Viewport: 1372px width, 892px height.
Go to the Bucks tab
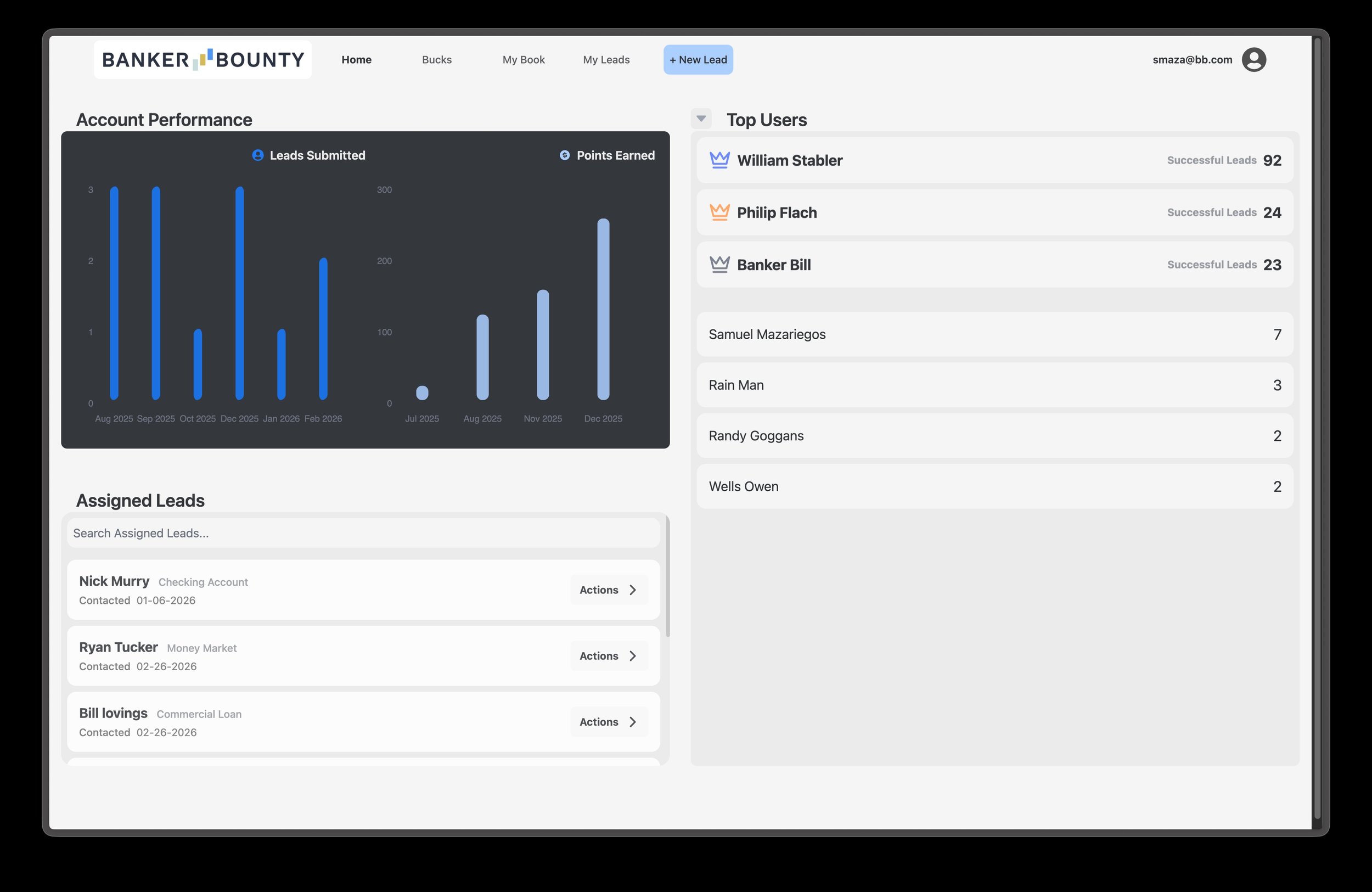pos(436,60)
